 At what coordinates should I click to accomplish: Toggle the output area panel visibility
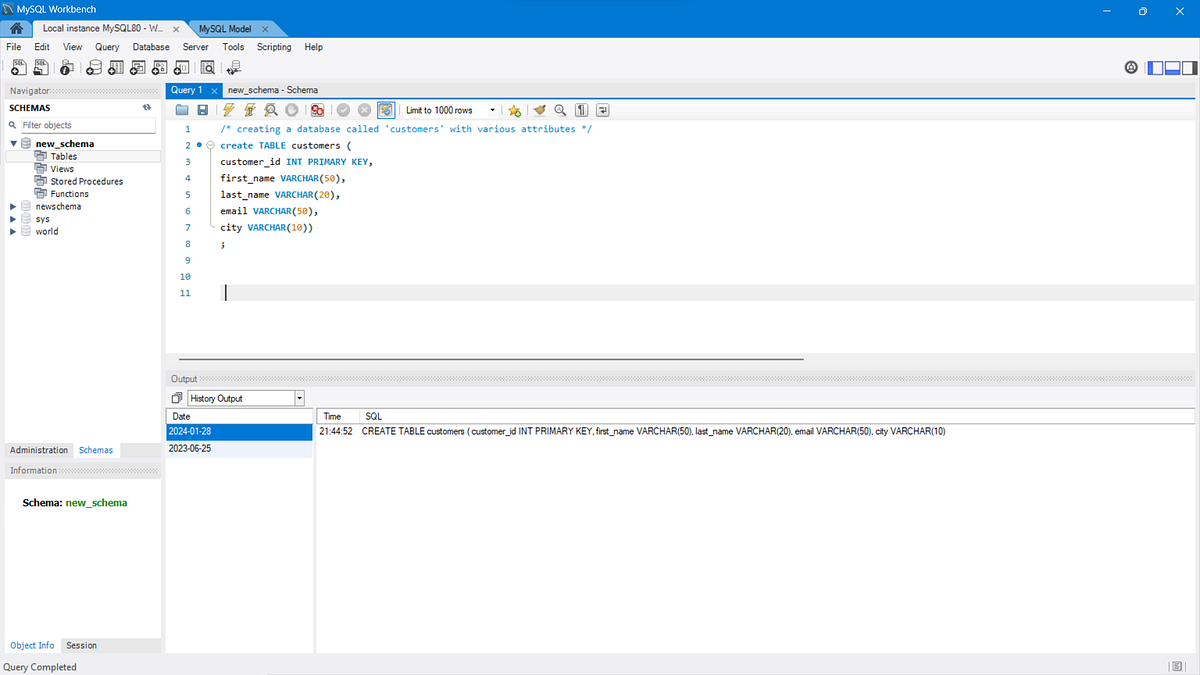pyautogui.click(x=1171, y=67)
